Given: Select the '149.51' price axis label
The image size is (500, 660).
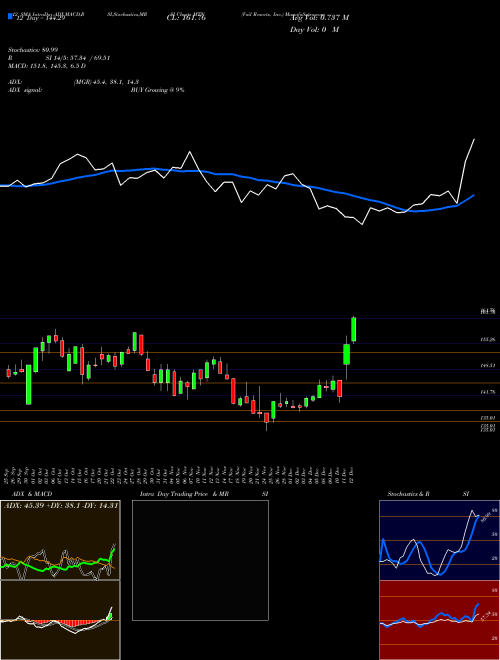Looking at the screenshot, I should [488, 366].
